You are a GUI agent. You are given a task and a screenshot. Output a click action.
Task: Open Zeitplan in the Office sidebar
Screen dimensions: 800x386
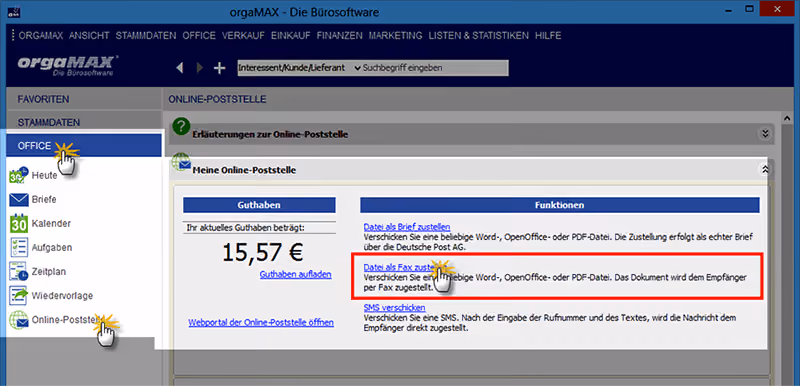click(x=48, y=271)
